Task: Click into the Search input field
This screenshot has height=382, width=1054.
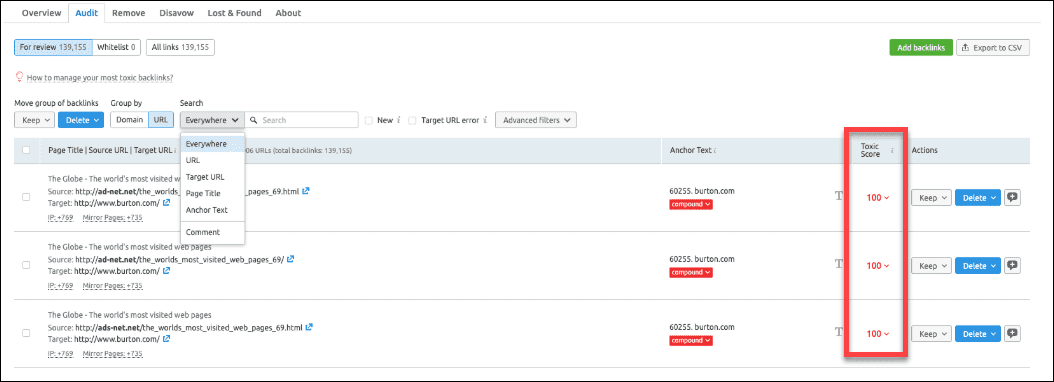Action: click(x=301, y=120)
